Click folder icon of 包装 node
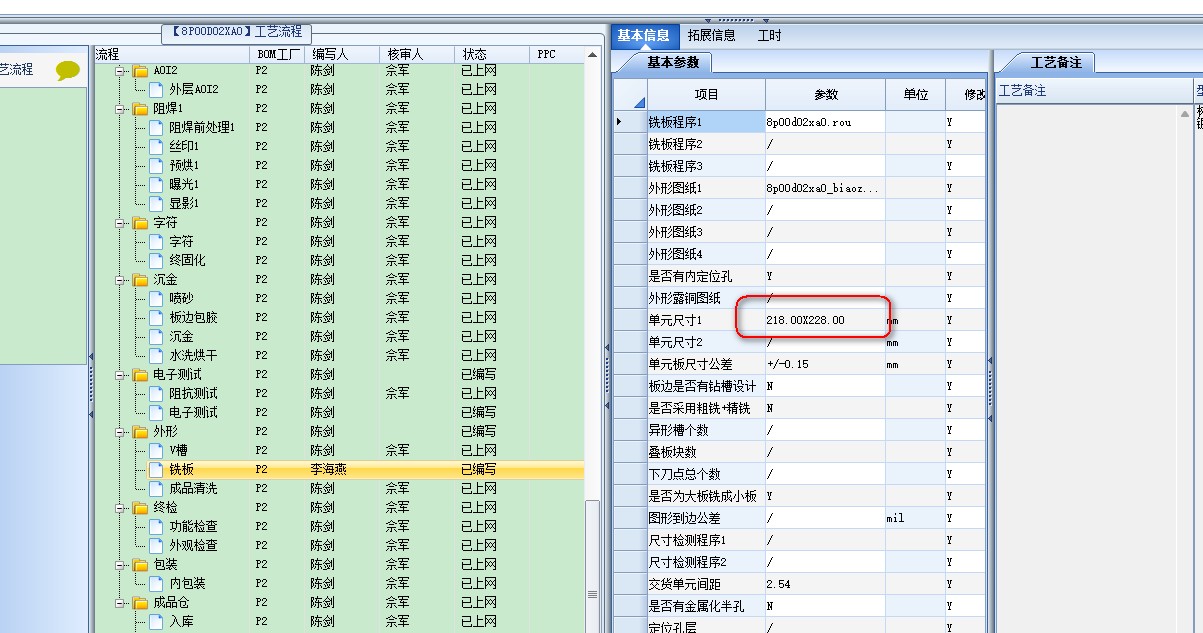The image size is (1203, 633). (x=140, y=565)
